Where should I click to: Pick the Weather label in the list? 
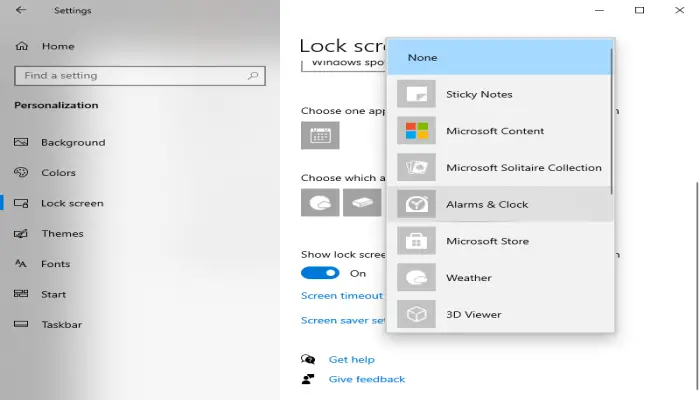point(468,278)
